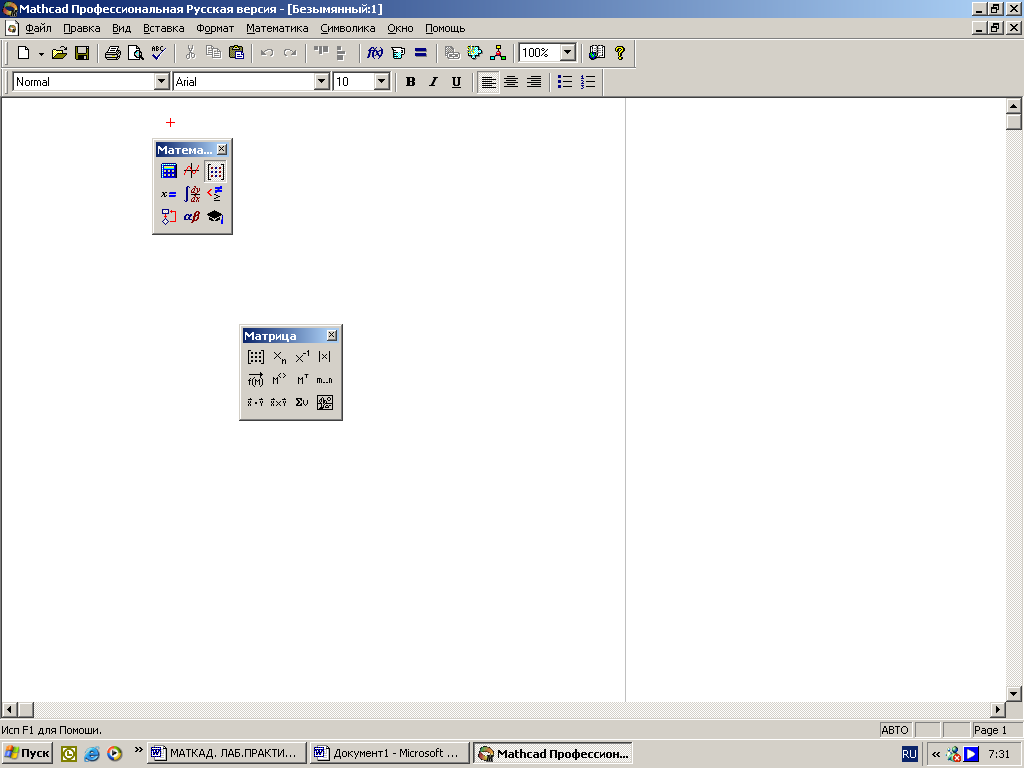Viewport: 1024px width, 768px height.
Task: Open Help with the question mark icon
Action: [620, 53]
